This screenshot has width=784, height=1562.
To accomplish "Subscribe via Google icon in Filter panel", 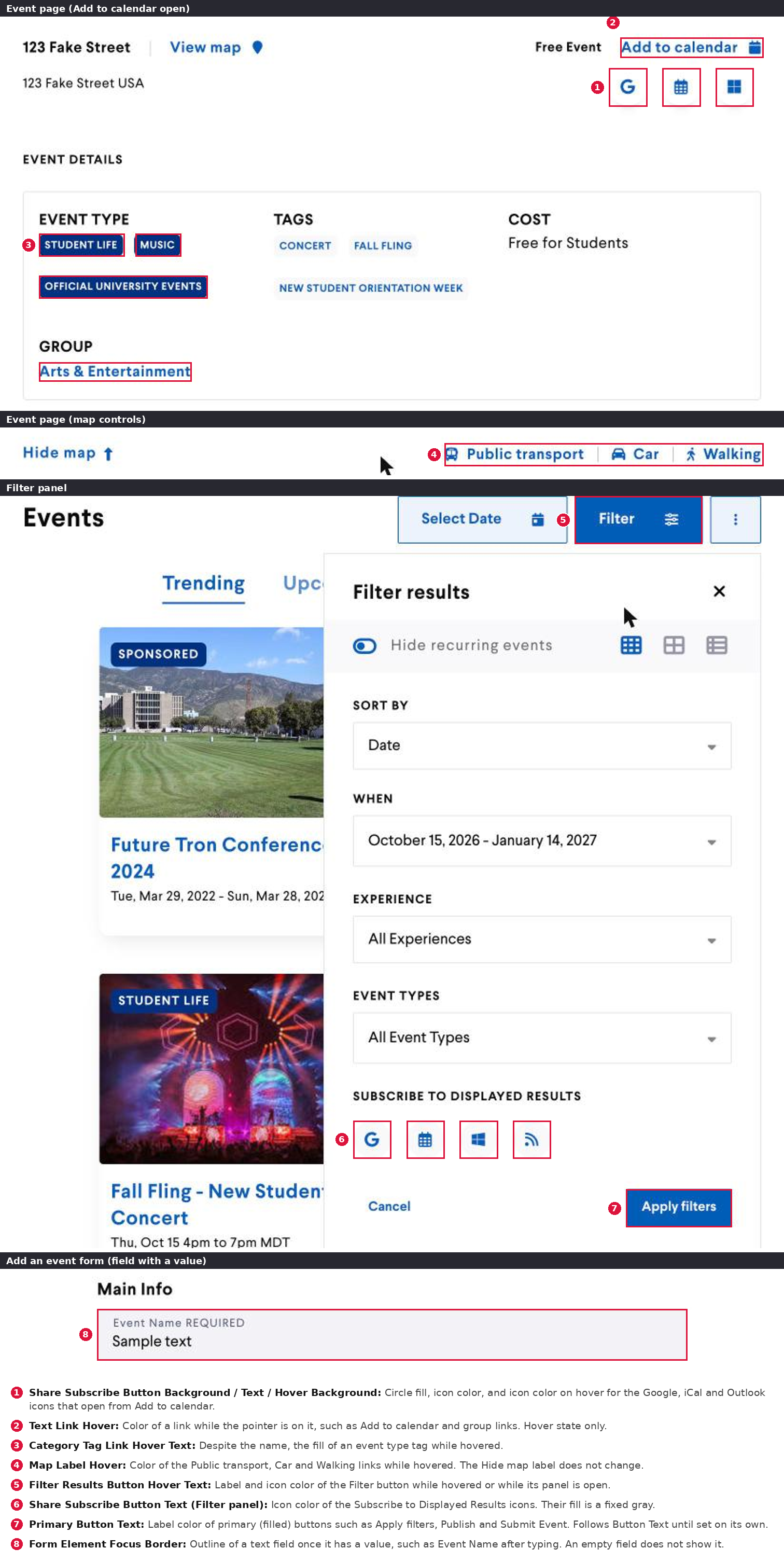I will (372, 1139).
